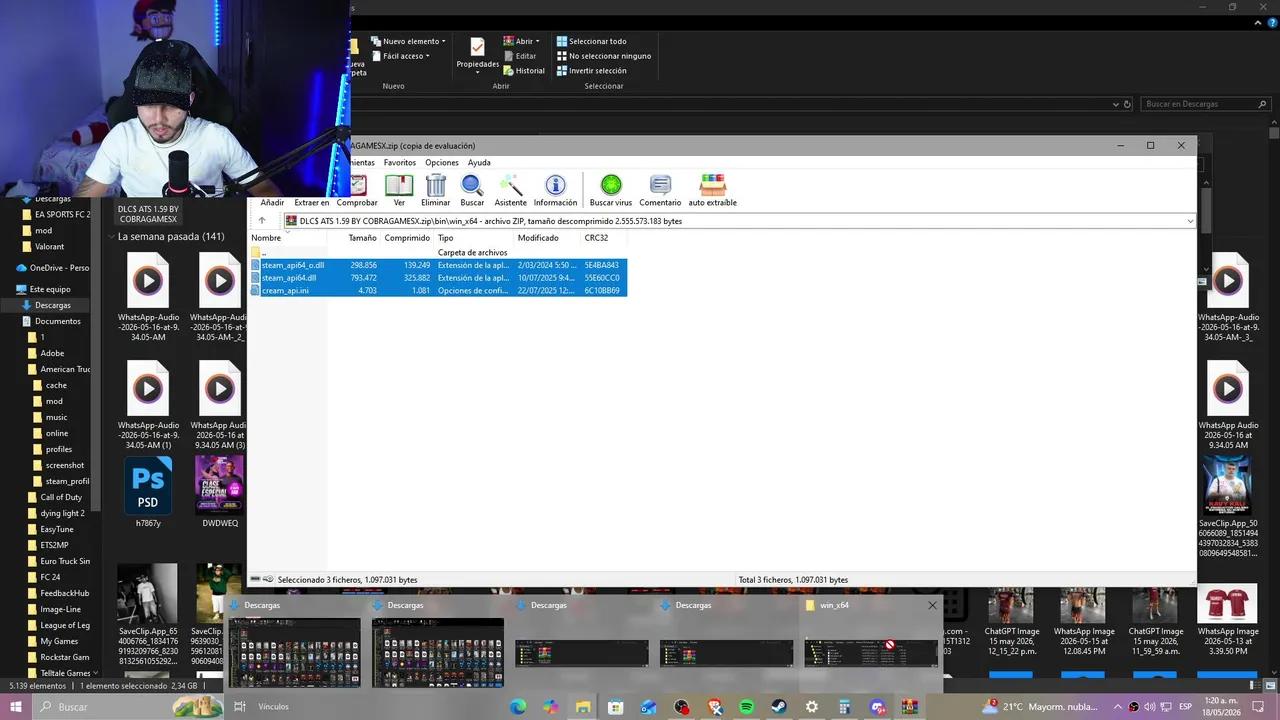Expand Explorer address history dropdown
Image resolution: width=1280 pixels, height=720 pixels.
[x=1116, y=104]
